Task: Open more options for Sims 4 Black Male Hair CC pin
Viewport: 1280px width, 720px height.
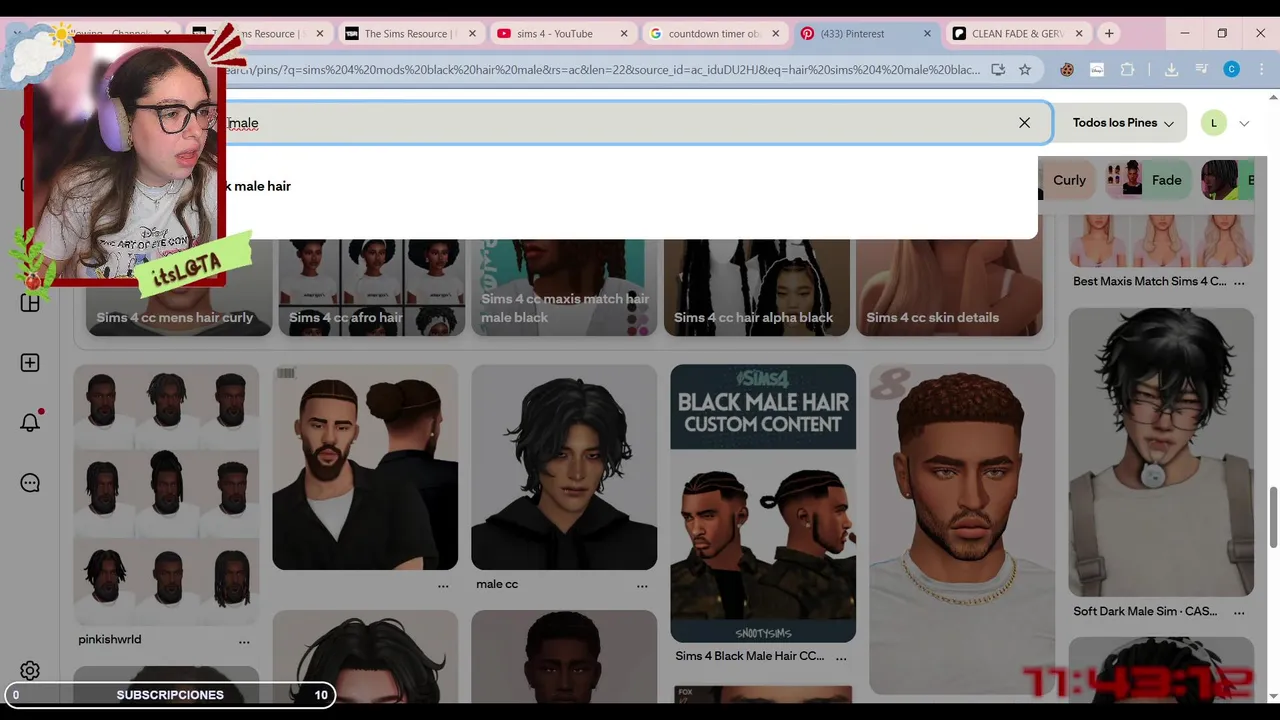Action: [x=841, y=658]
